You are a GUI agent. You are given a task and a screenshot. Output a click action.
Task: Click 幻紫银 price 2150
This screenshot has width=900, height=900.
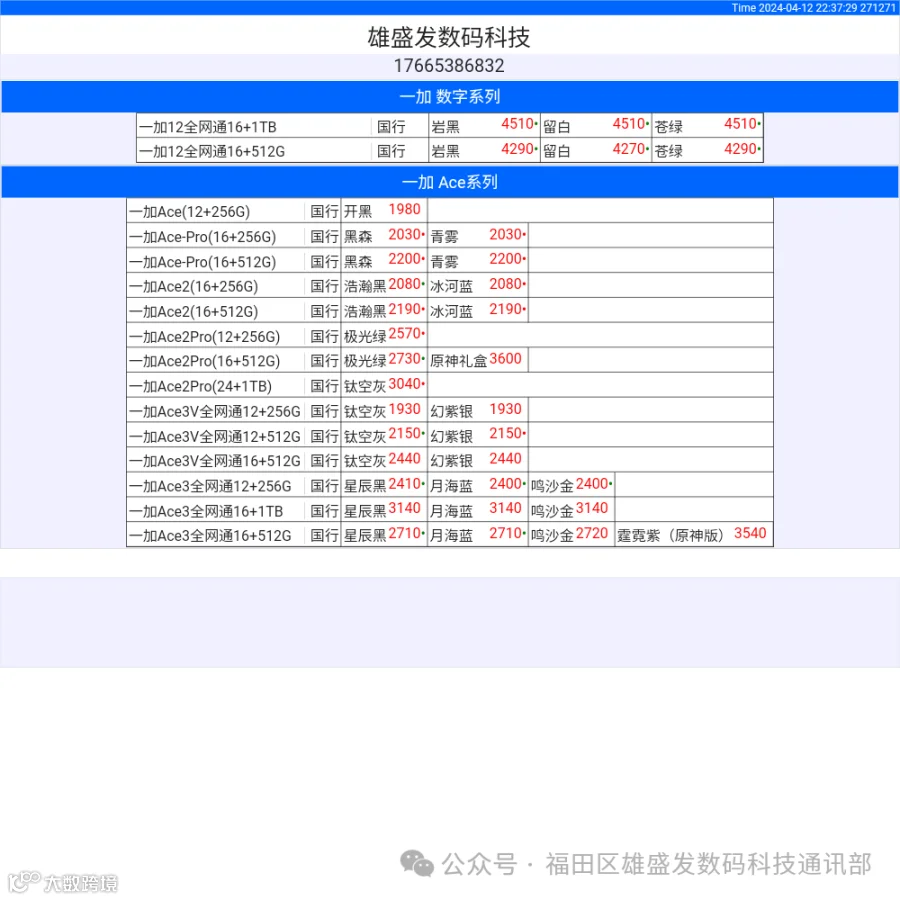pyautogui.click(x=506, y=434)
